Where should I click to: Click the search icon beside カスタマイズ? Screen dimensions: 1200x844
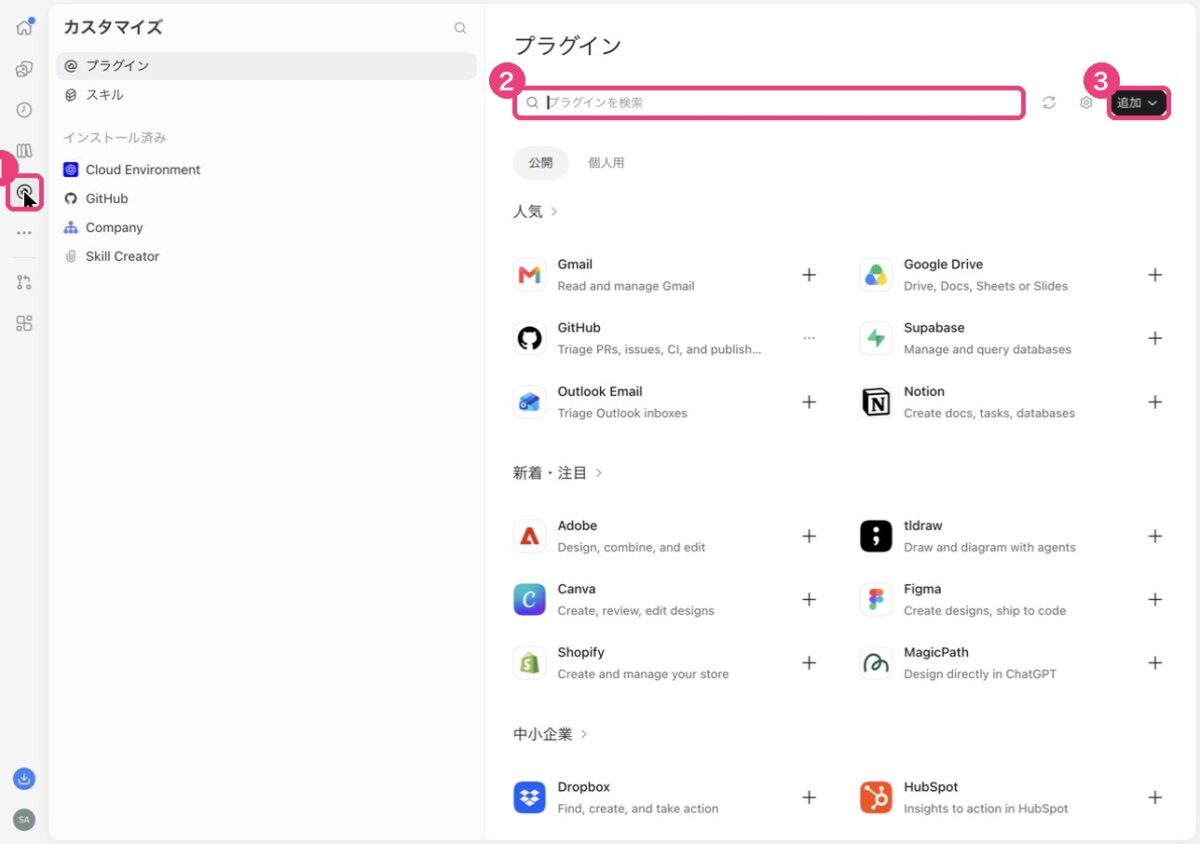(x=460, y=28)
